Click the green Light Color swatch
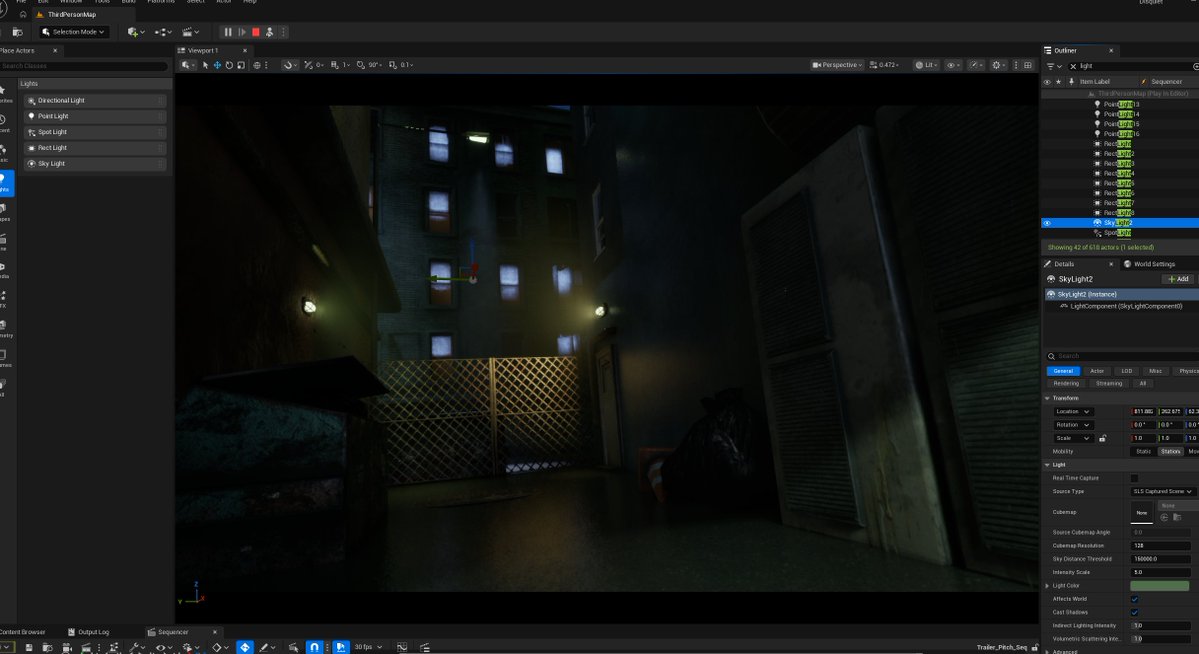The height and width of the screenshot is (654, 1199). [x=1160, y=586]
